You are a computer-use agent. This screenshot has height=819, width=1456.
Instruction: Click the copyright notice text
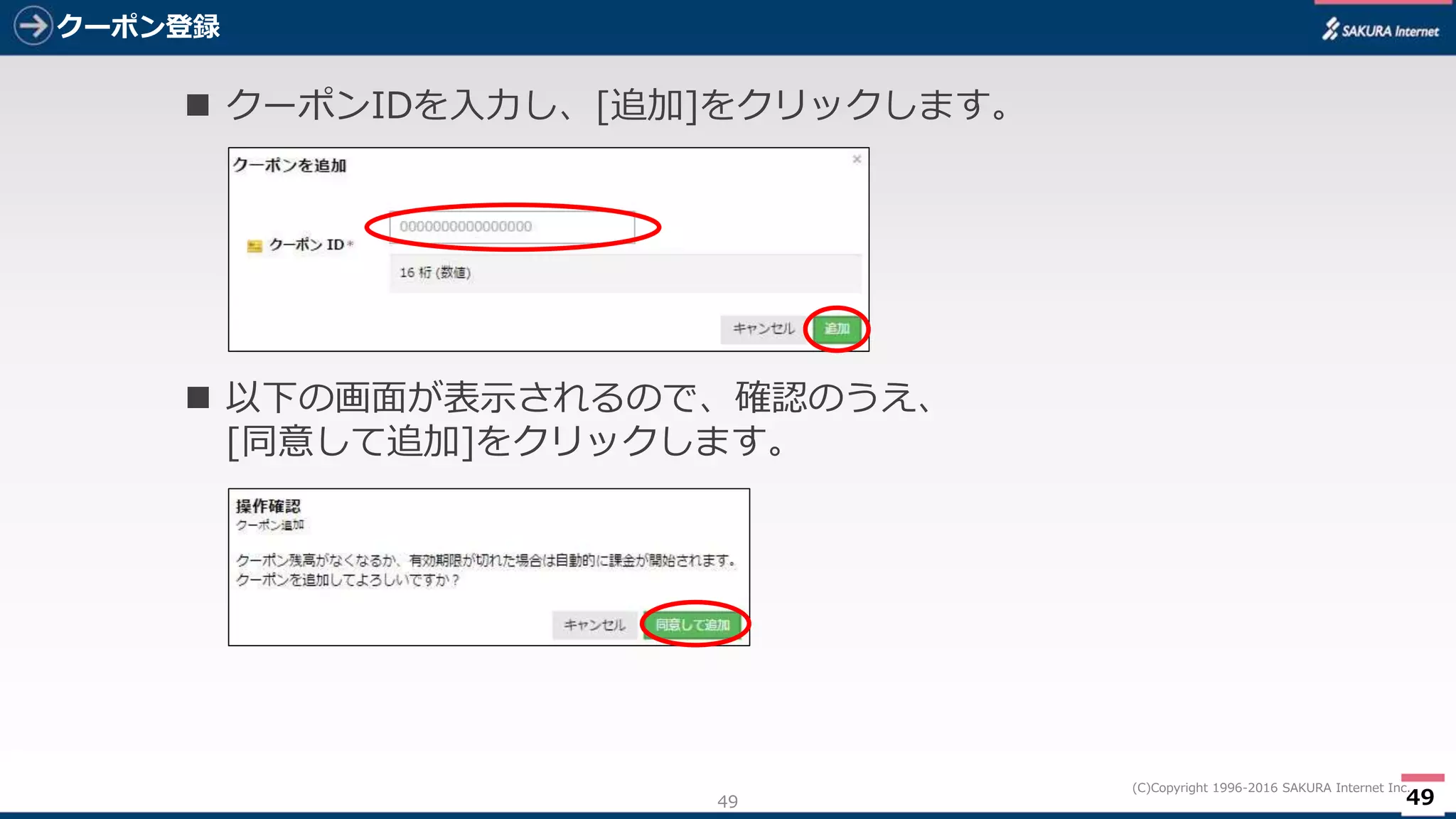[x=1270, y=788]
